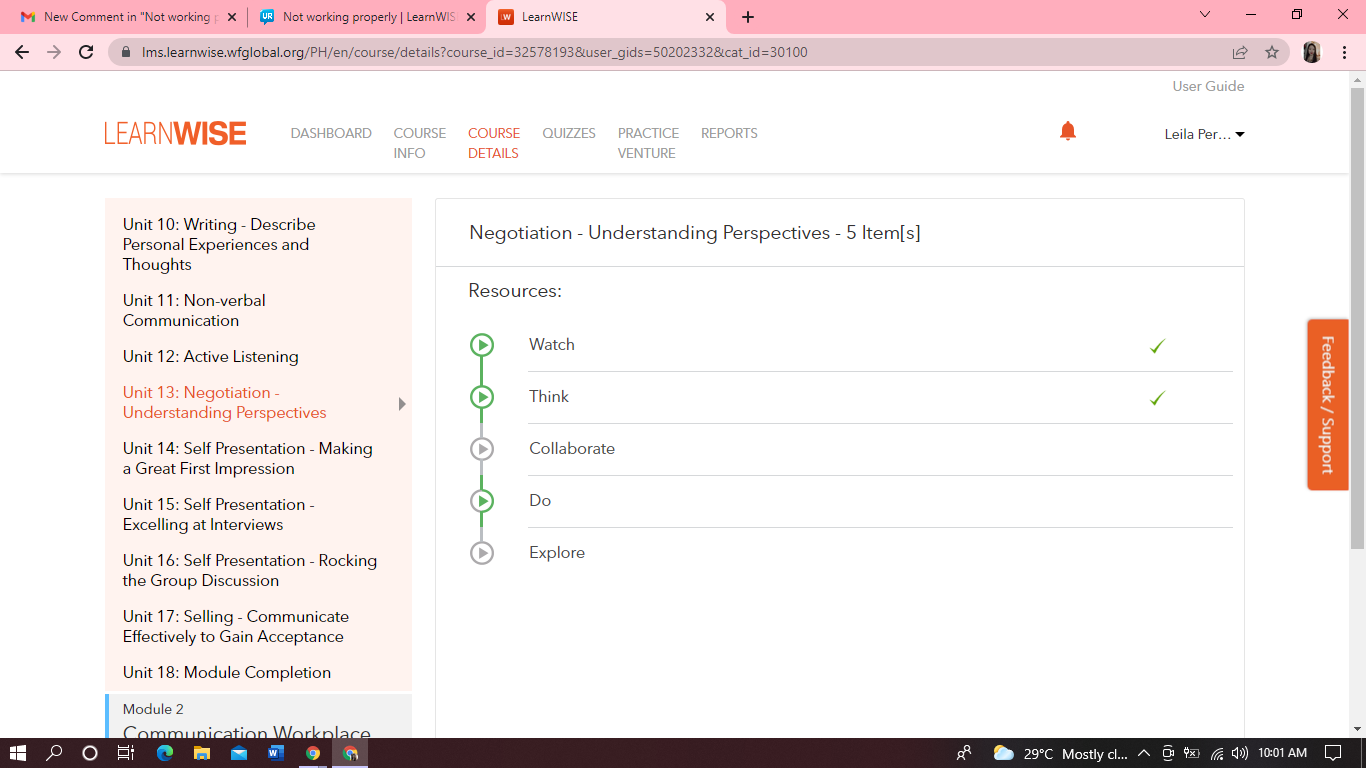This screenshot has height=768, width=1366.
Task: Click the green checkmark on the Watch row
Action: 1157,346
